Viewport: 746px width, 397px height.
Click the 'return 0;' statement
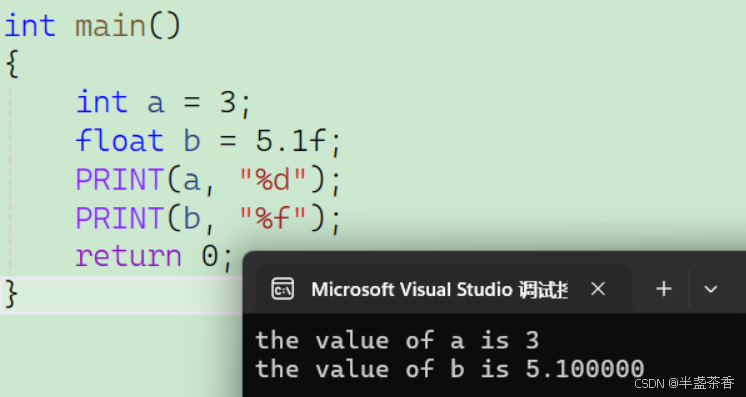click(154, 257)
